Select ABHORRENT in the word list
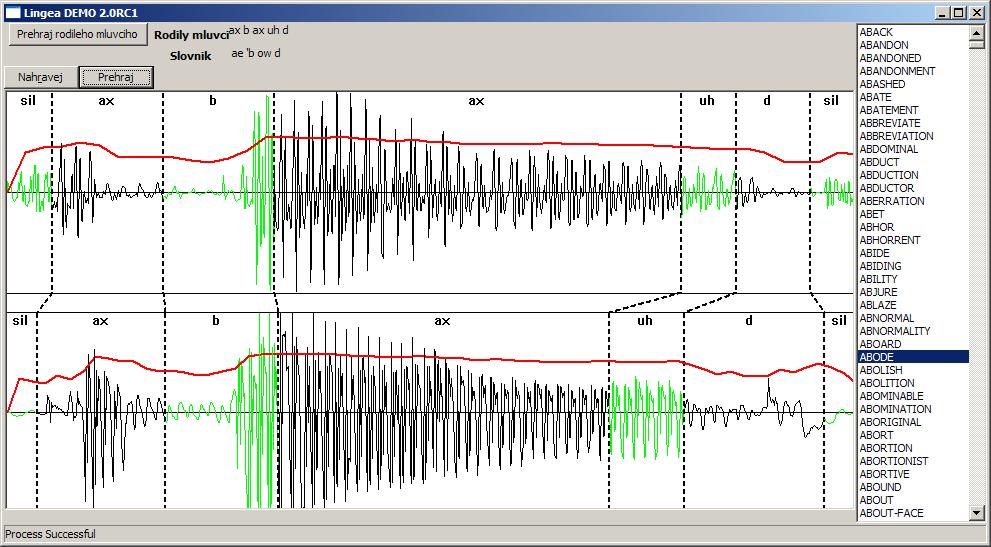Image resolution: width=991 pixels, height=547 pixels. click(x=913, y=240)
